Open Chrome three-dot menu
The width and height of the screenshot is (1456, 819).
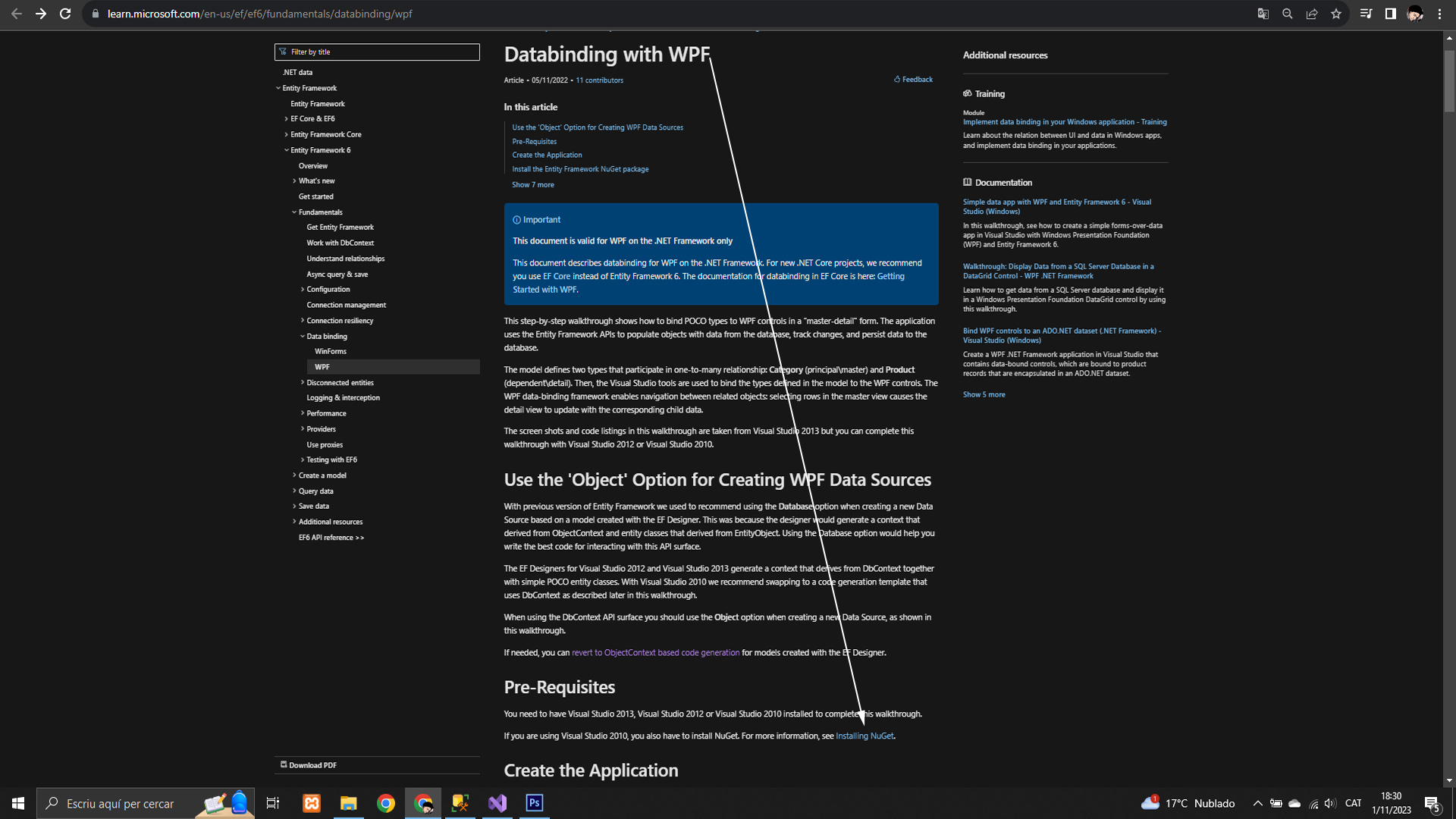[1439, 14]
